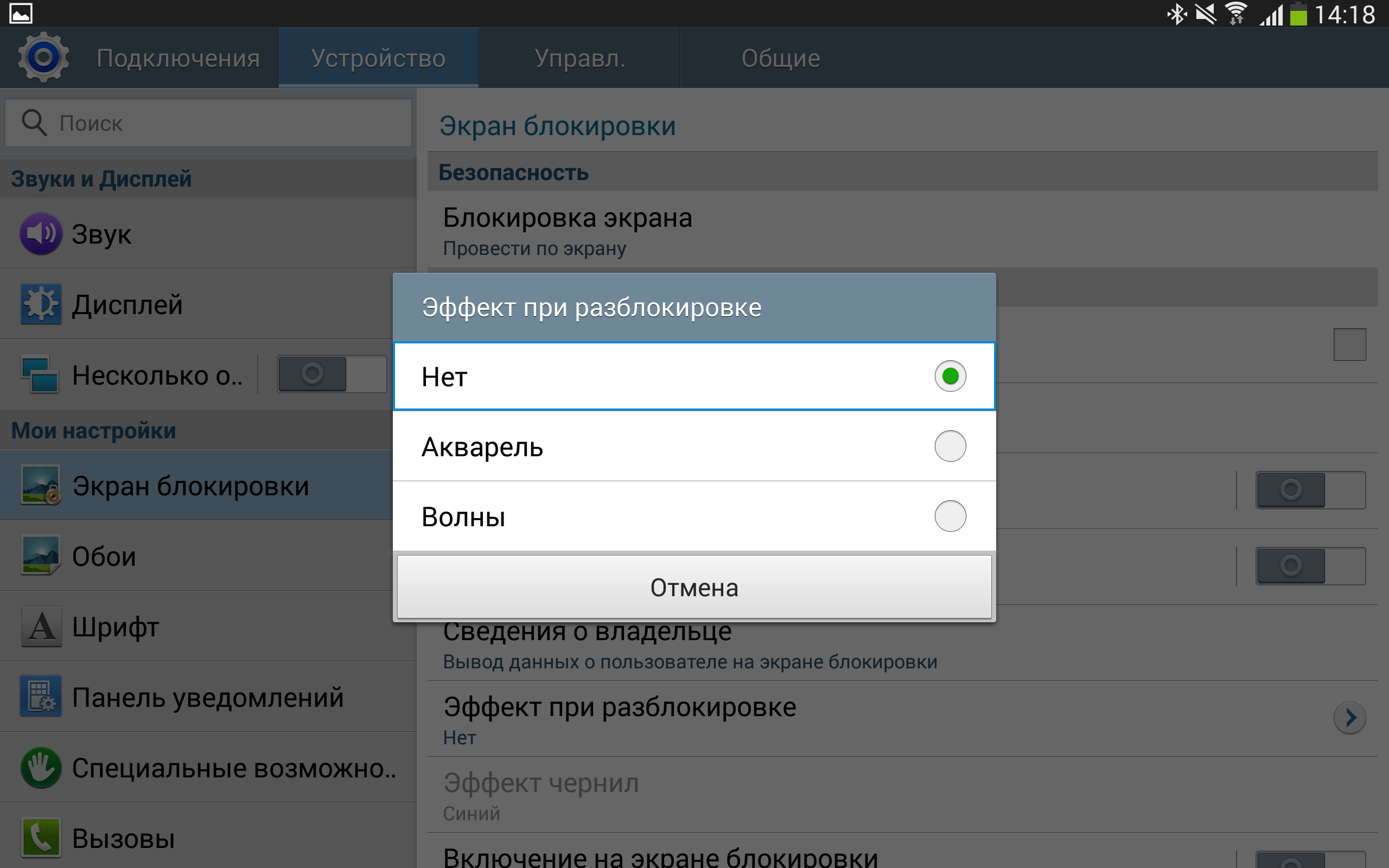1389x868 pixels.
Task: Tap the Lock screen landscape icon
Action: (41, 485)
